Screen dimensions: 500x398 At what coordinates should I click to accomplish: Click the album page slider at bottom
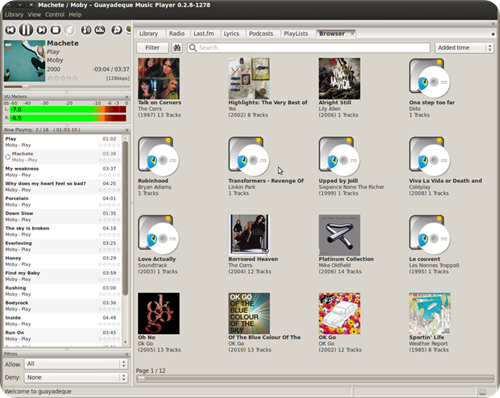click(x=315, y=378)
